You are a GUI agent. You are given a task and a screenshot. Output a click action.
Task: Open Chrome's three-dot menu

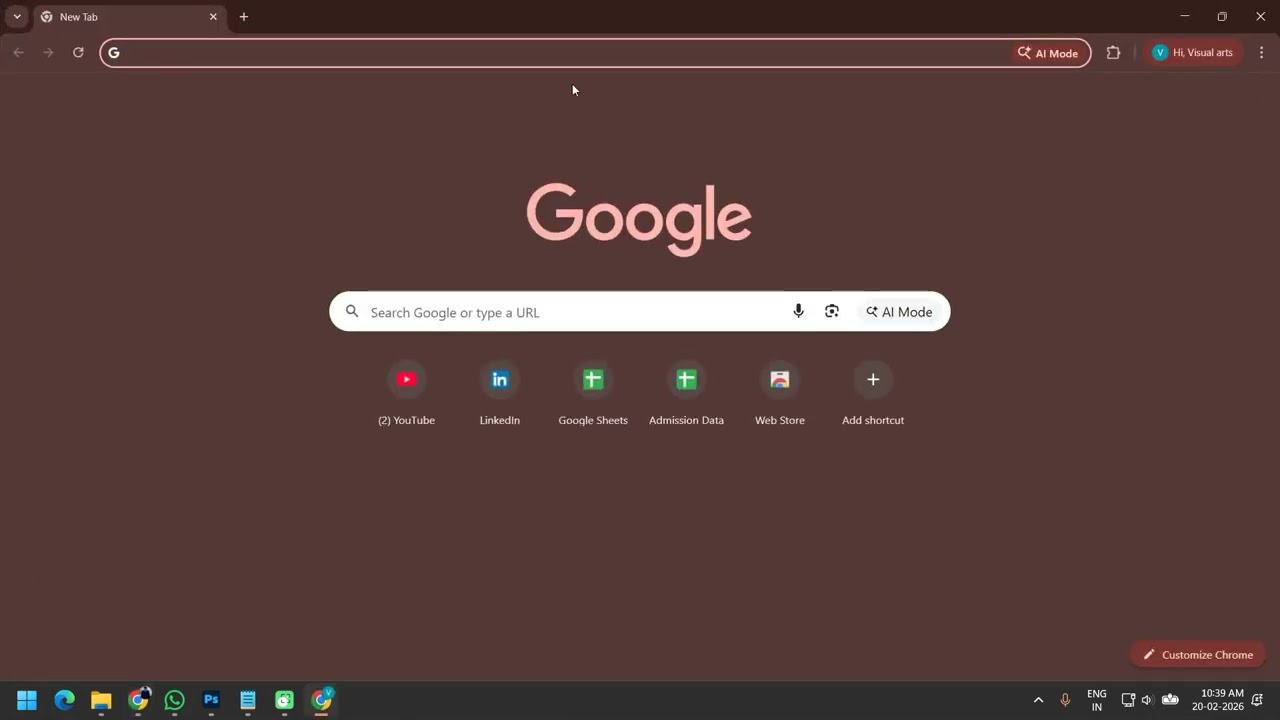pyautogui.click(x=1261, y=53)
